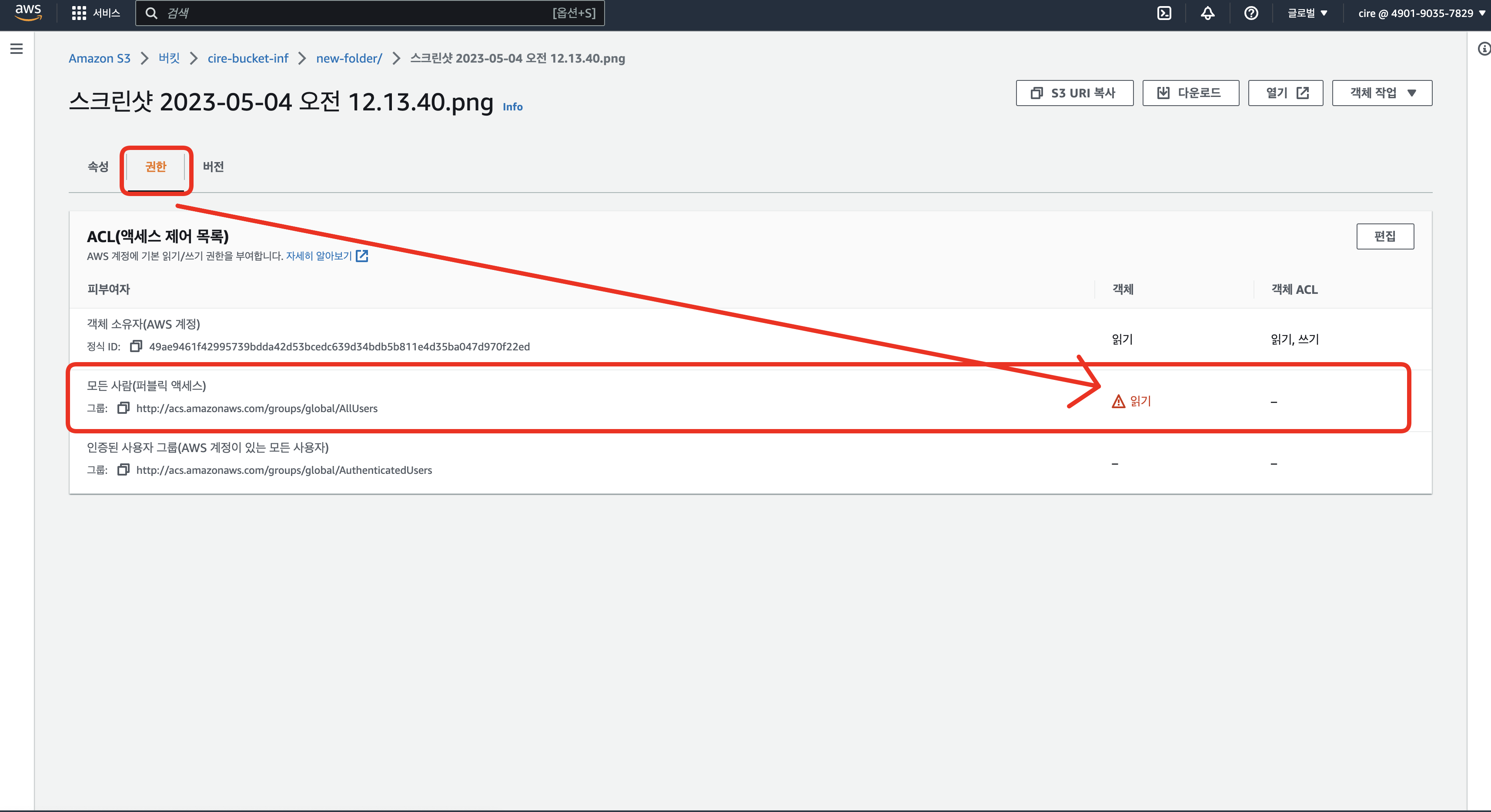The image size is (1491, 812).
Task: Open the 자세히 알아보기 link
Action: [x=319, y=256]
